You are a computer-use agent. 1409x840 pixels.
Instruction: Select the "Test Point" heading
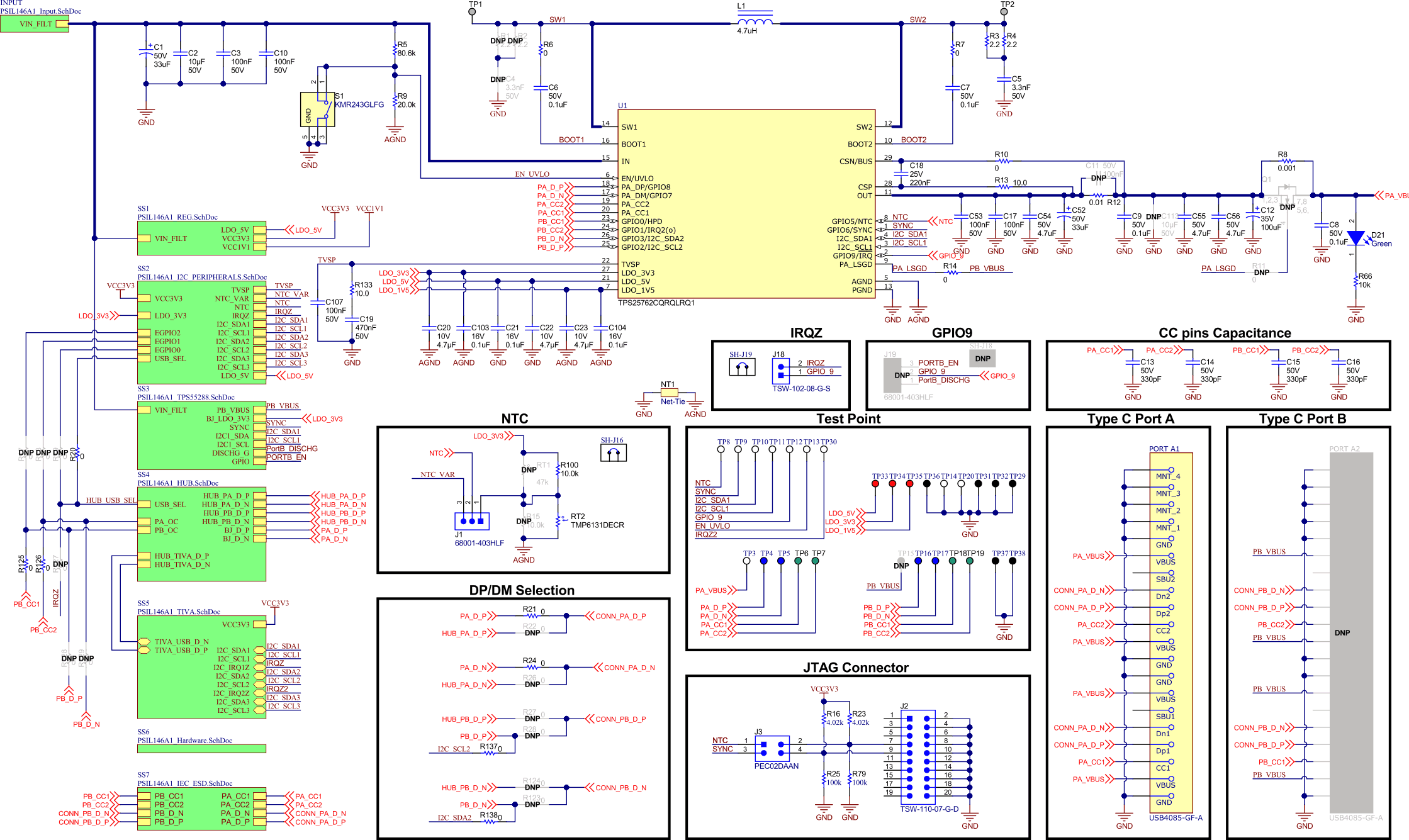(x=848, y=418)
